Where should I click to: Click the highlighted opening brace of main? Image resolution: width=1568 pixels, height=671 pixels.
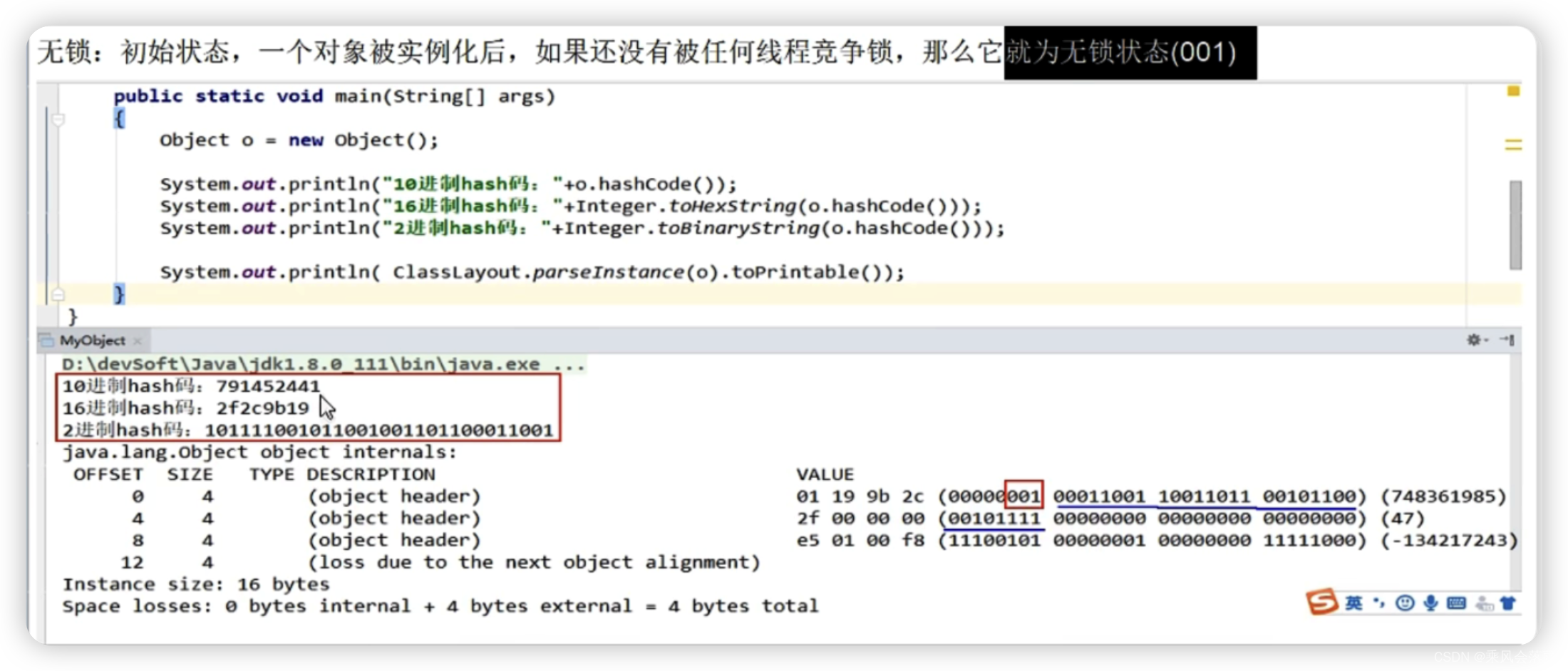tap(120, 119)
